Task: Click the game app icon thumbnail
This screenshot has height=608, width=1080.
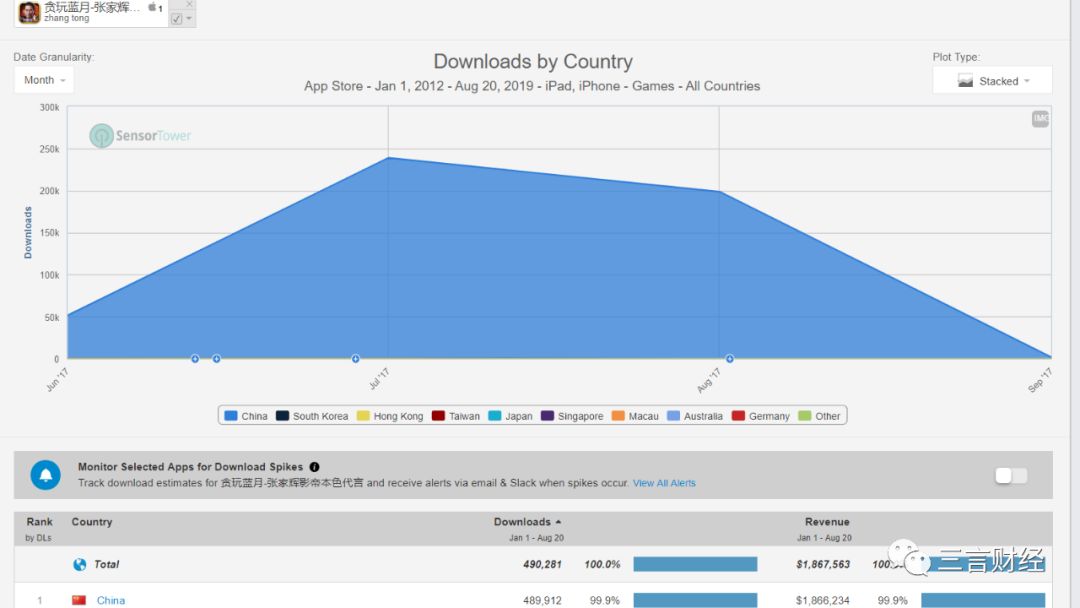Action: [x=29, y=12]
